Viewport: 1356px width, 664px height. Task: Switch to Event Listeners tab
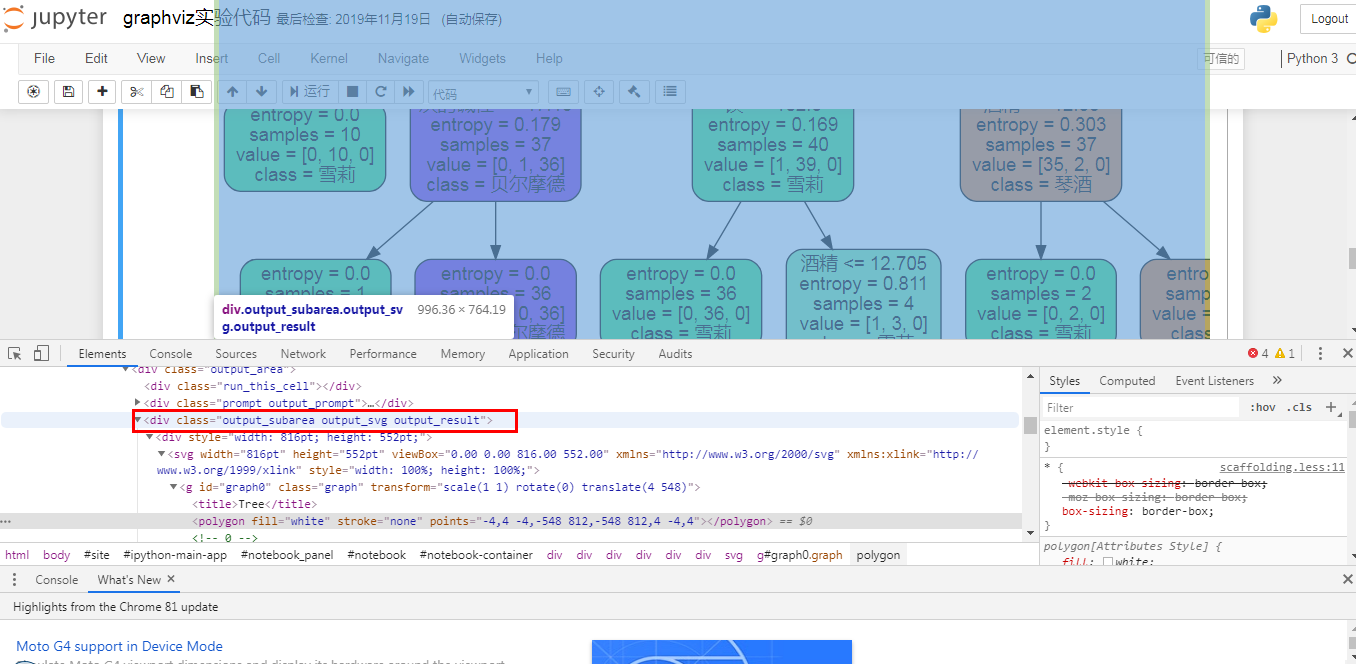[1215, 380]
